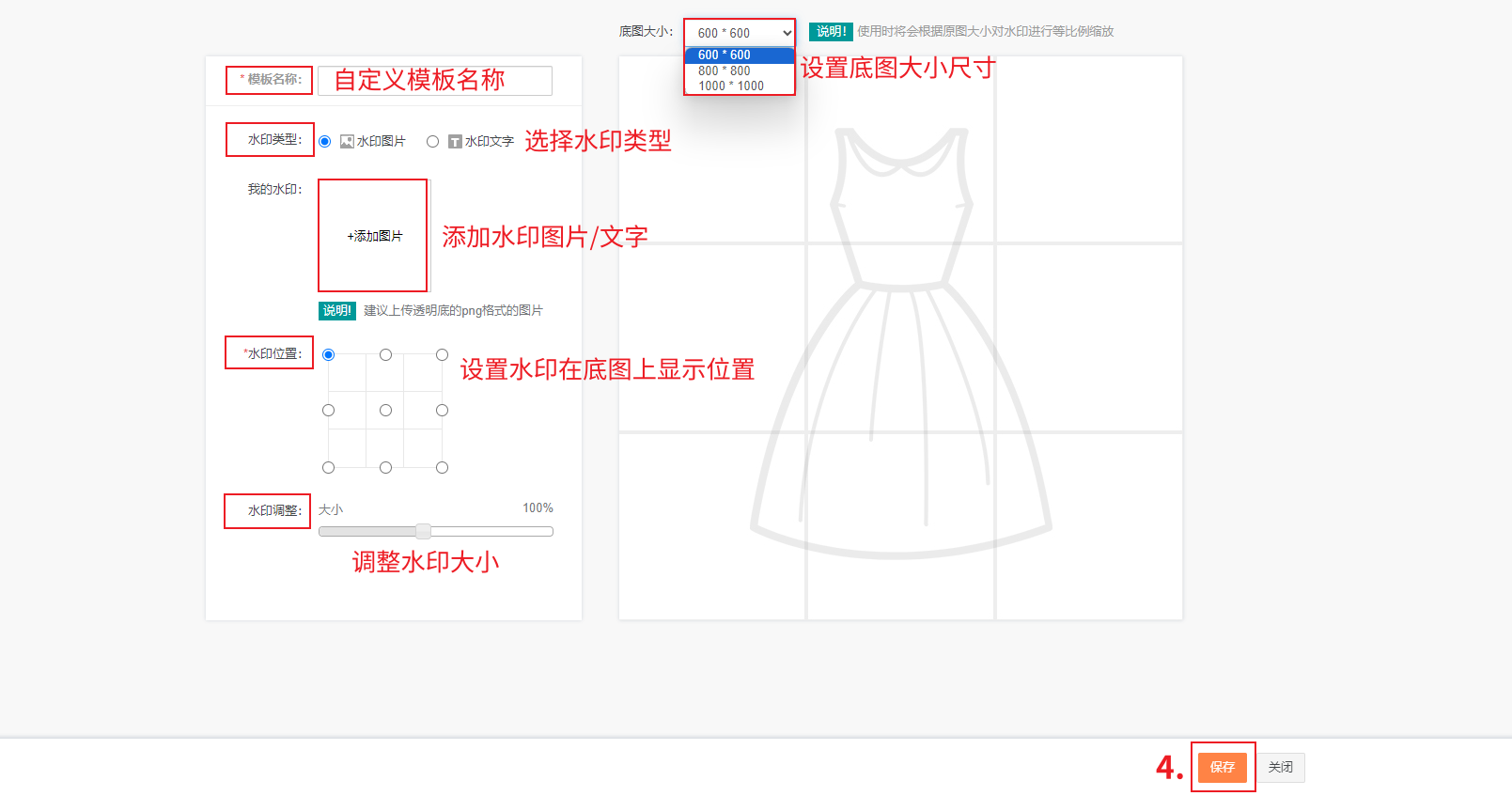Click the 关闭 close button

(1281, 767)
